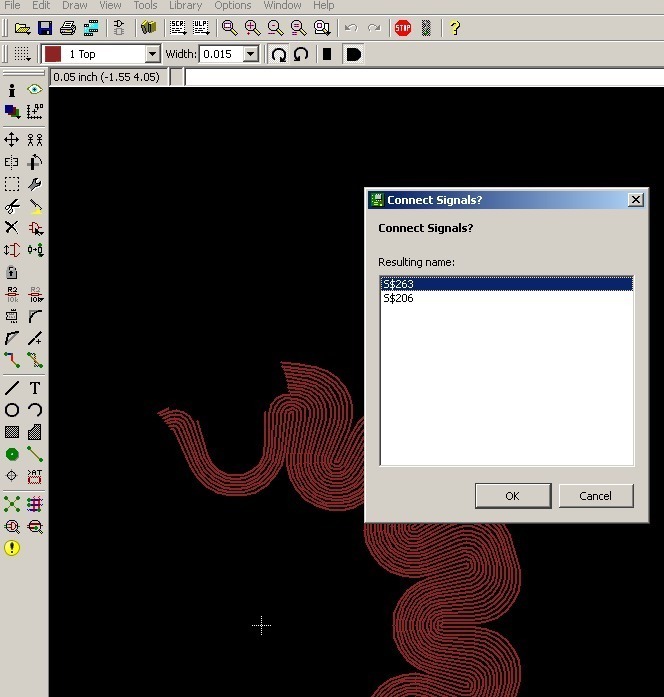Select the Delete X tool
The width and height of the screenshot is (664, 697).
12,228
